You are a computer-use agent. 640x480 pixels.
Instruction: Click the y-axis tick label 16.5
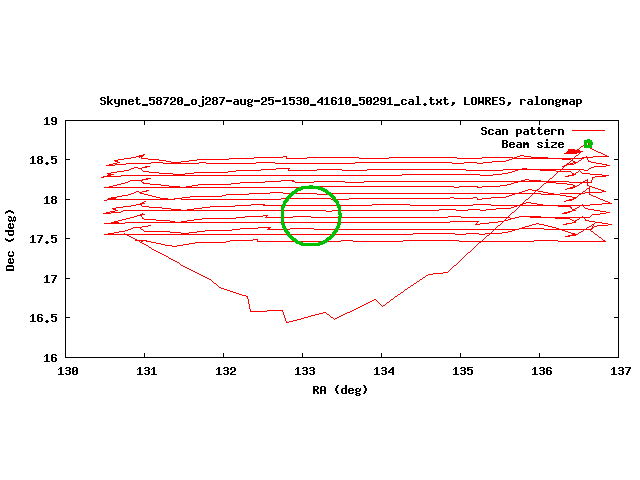click(44, 318)
